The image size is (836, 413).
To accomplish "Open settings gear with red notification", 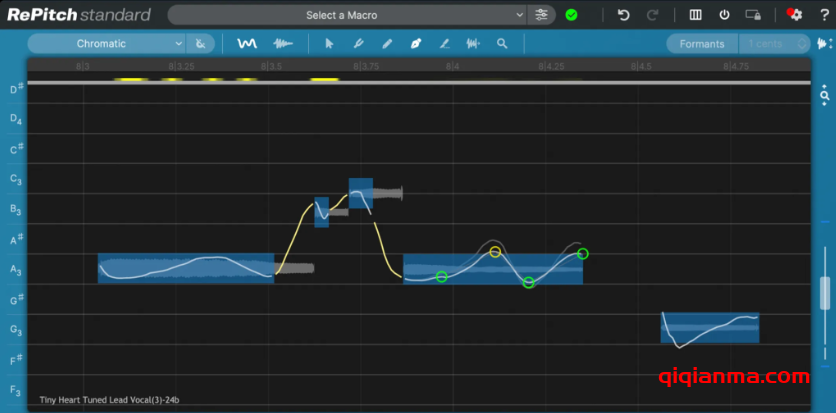I will pos(794,14).
